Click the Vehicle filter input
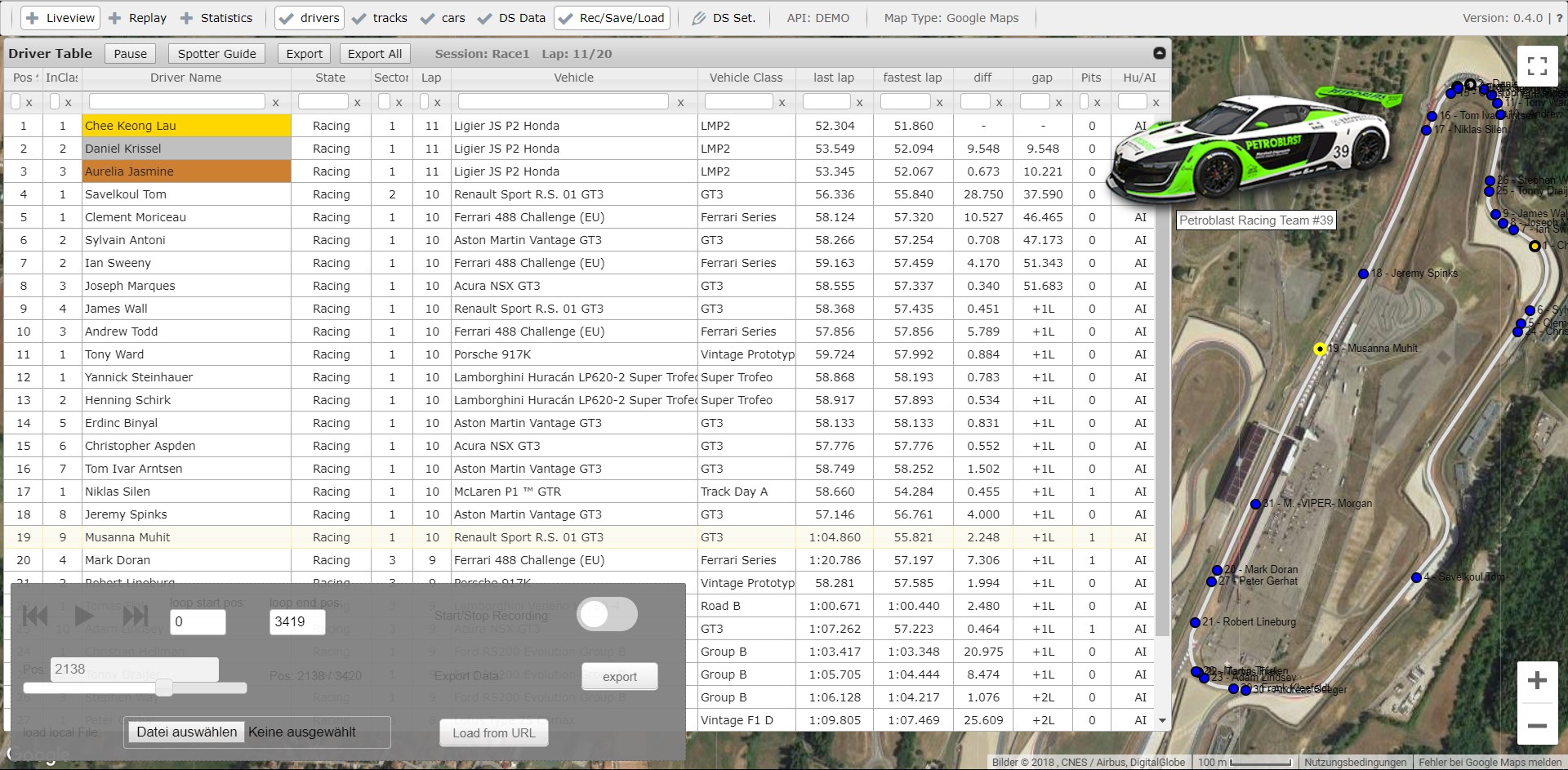The height and width of the screenshot is (770, 1568). tap(563, 101)
